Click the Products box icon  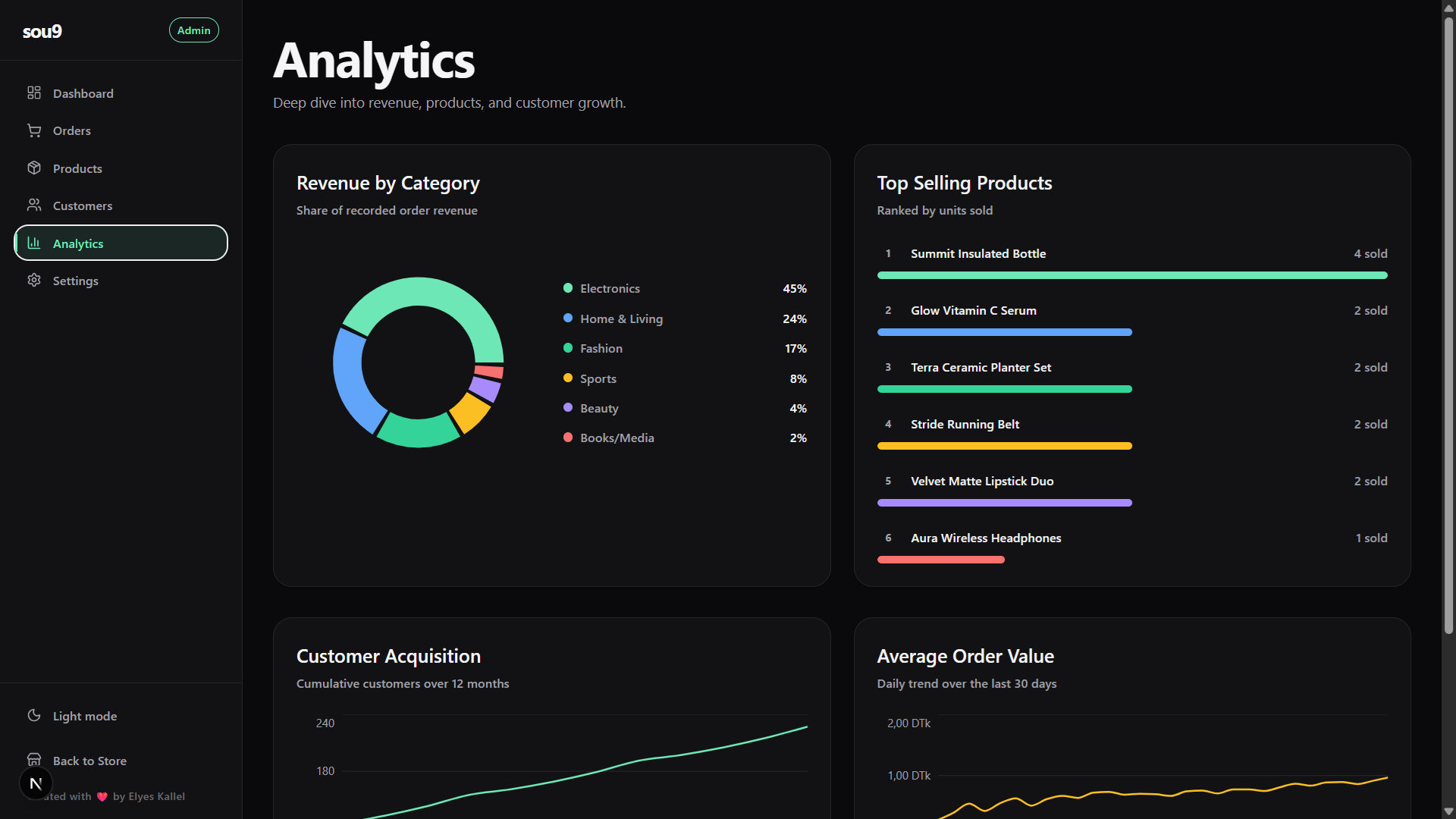[34, 168]
